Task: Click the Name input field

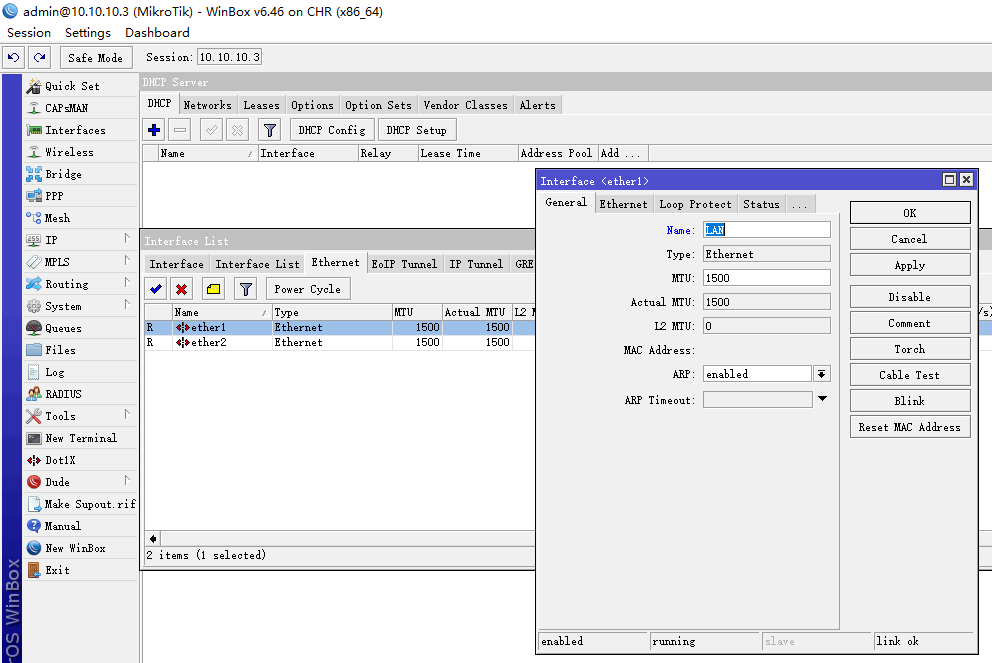Action: coord(766,230)
